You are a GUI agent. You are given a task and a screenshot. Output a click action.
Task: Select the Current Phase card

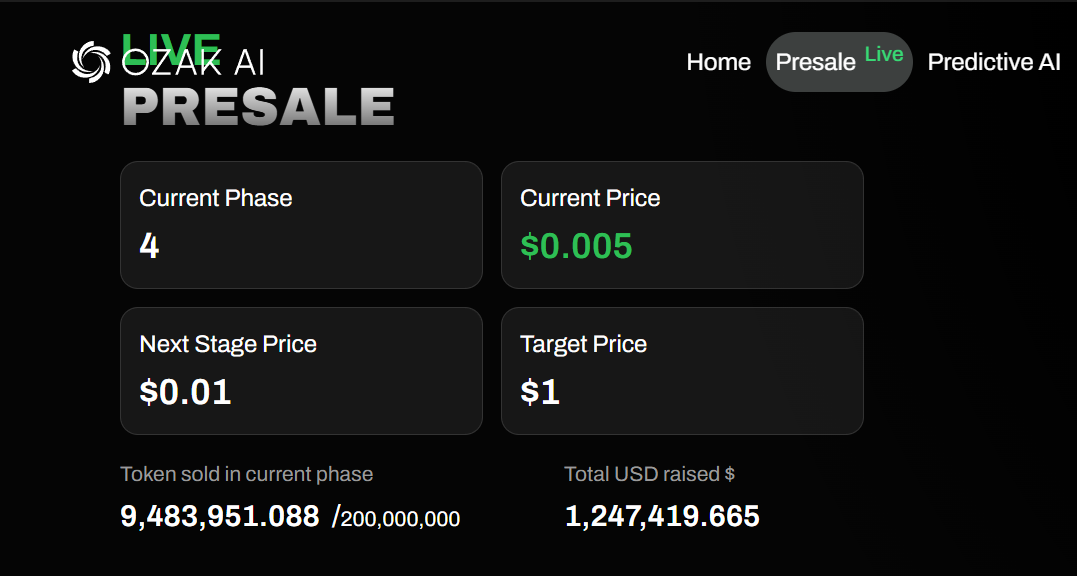302,225
